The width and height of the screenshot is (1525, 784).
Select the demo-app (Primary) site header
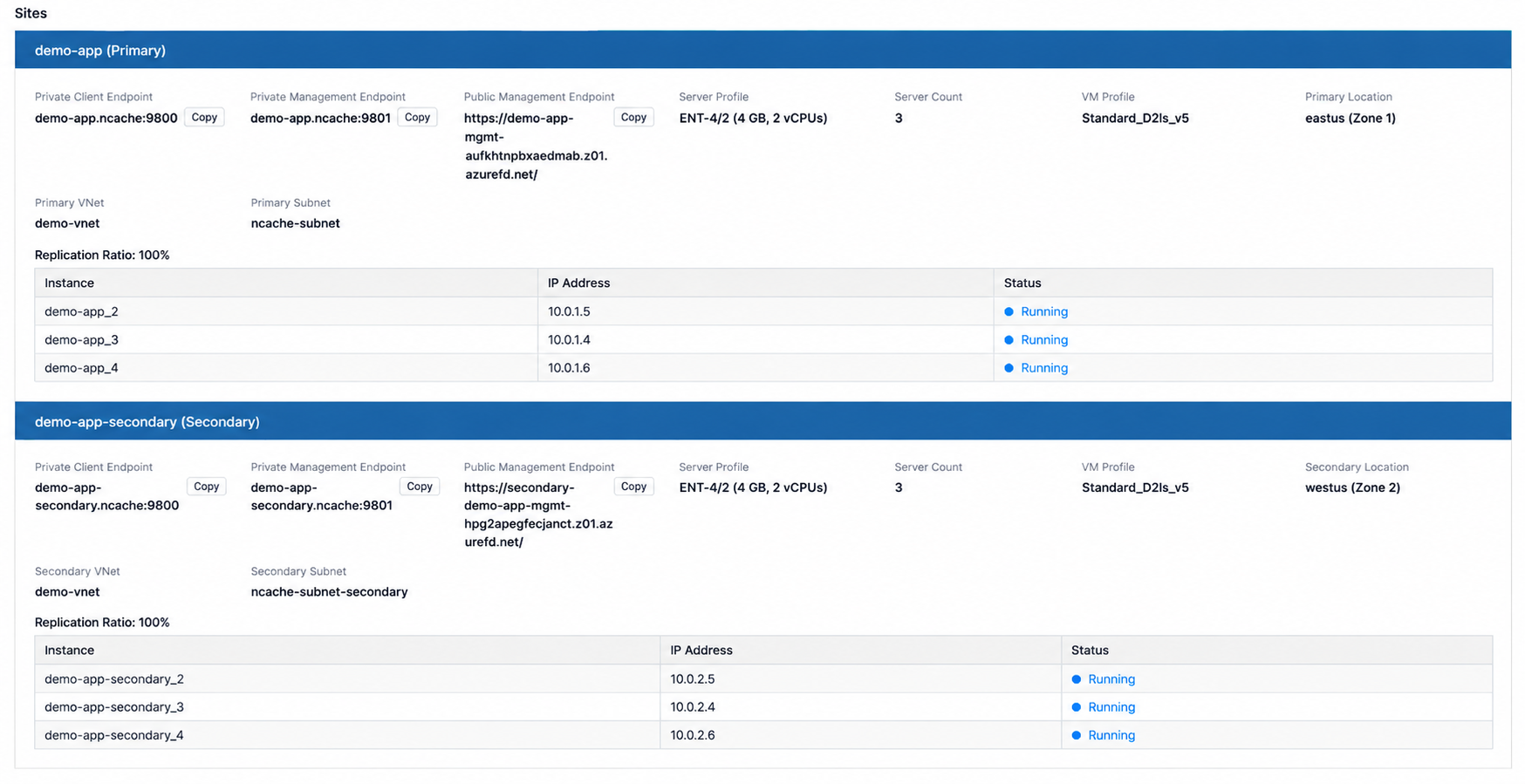point(762,50)
